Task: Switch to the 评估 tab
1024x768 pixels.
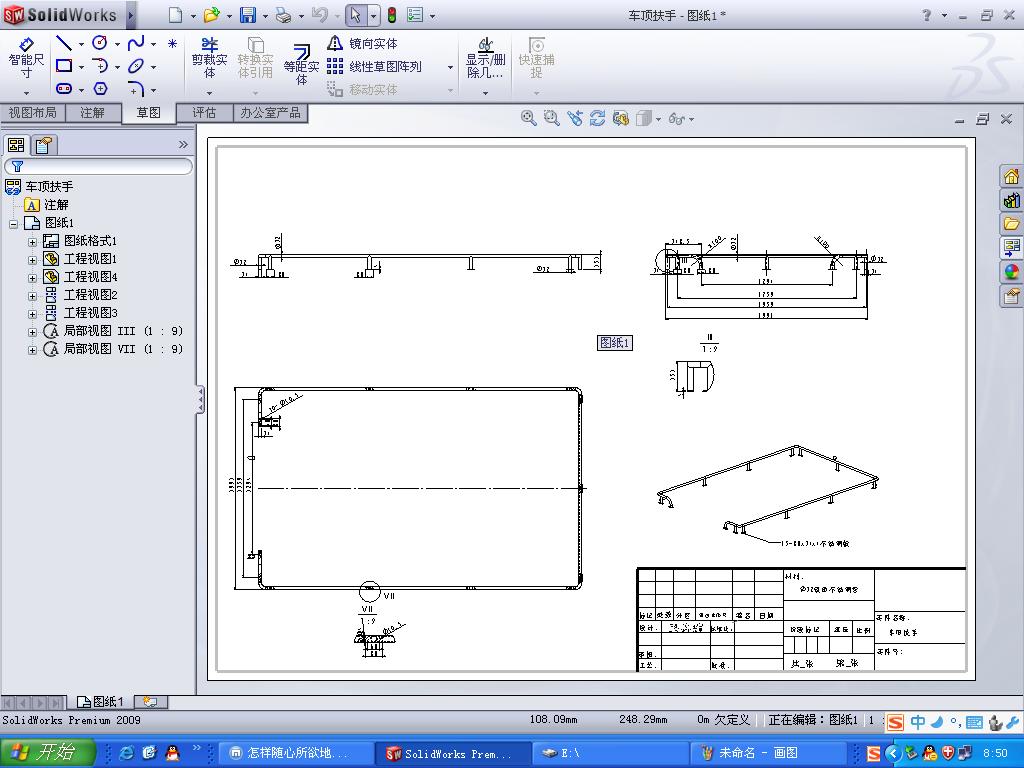Action: click(204, 113)
